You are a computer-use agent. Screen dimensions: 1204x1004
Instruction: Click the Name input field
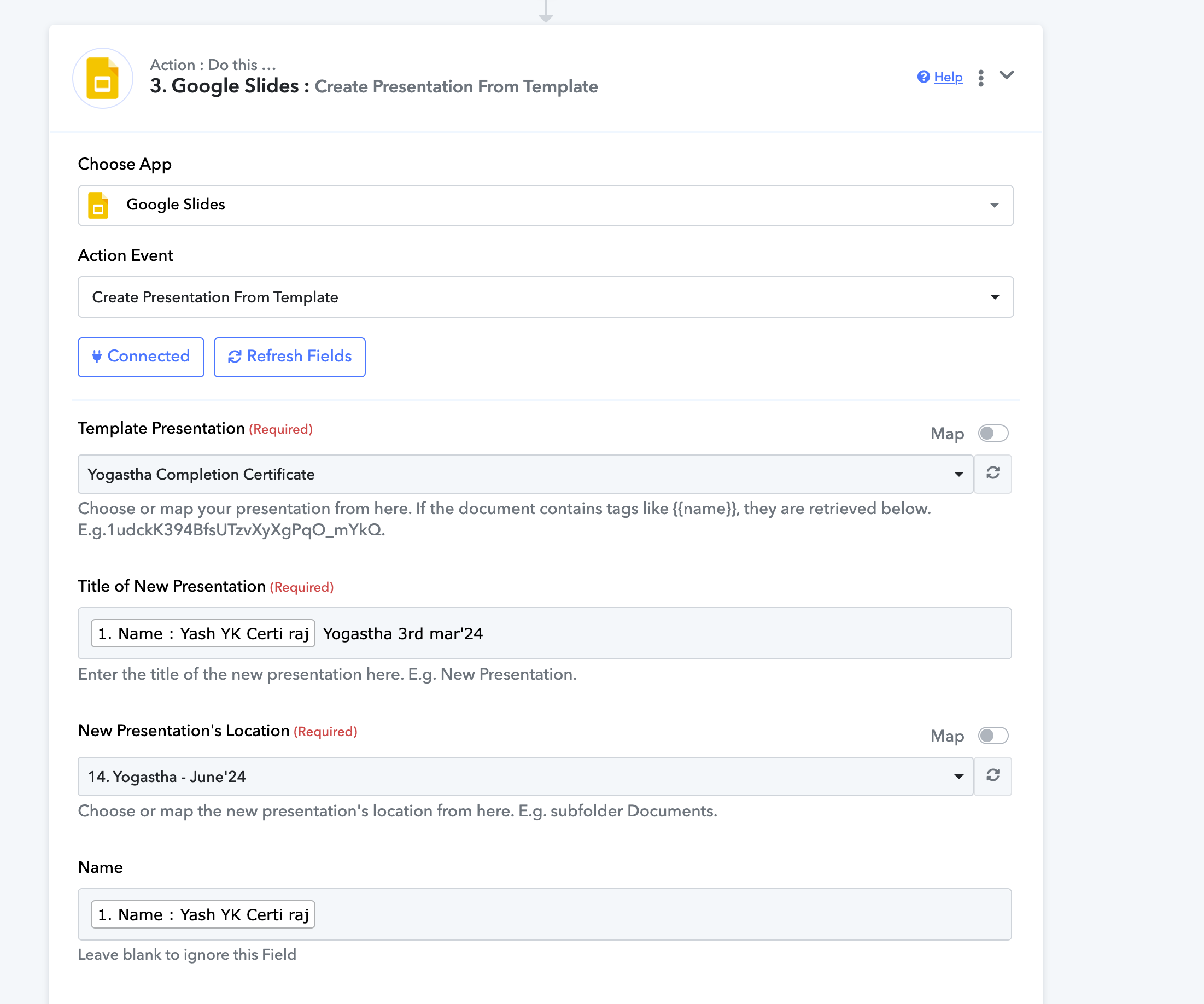coord(545,914)
